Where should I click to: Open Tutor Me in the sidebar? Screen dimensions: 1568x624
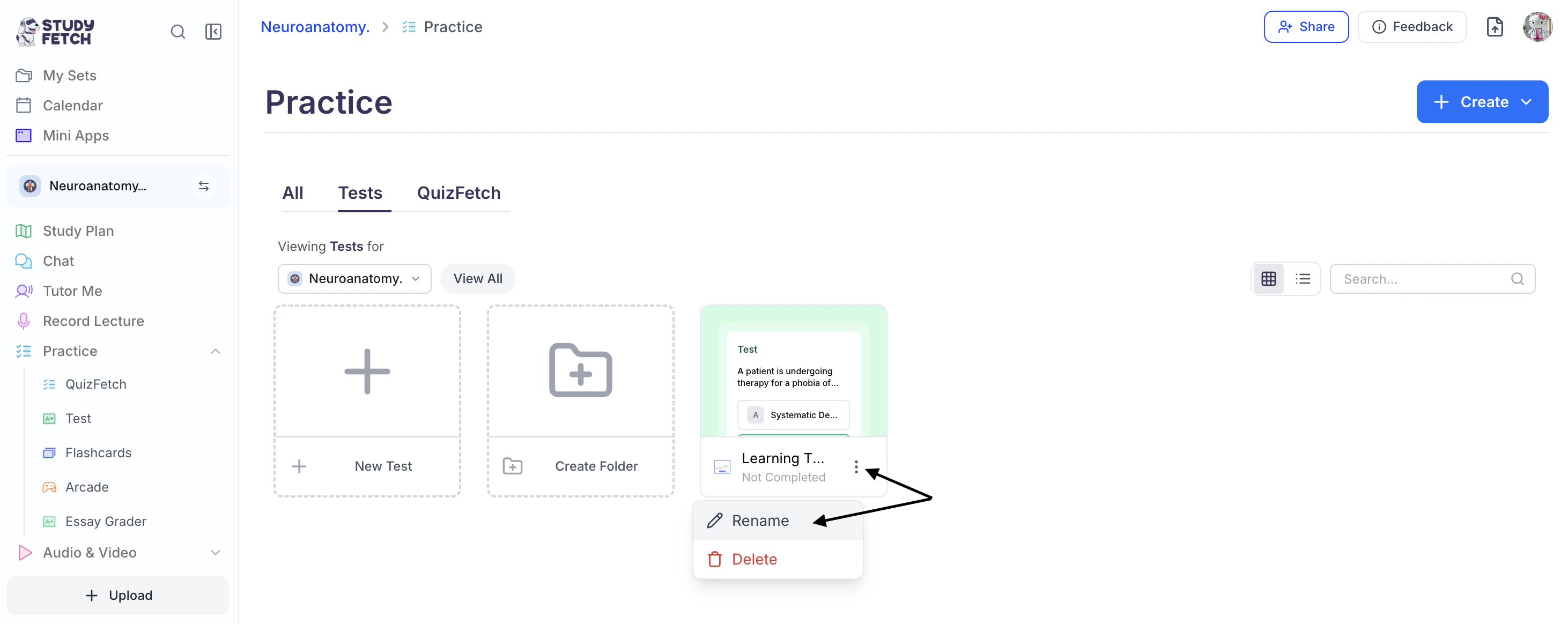click(x=72, y=291)
